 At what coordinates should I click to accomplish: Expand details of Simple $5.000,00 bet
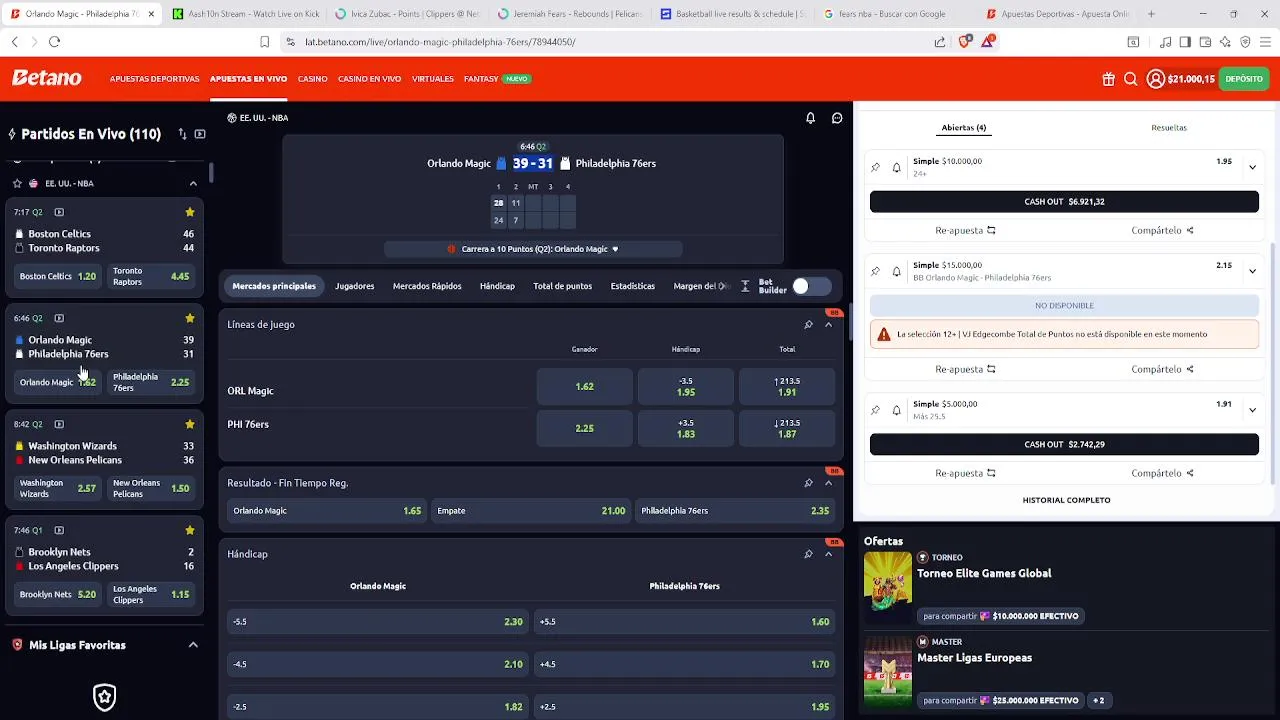1252,410
